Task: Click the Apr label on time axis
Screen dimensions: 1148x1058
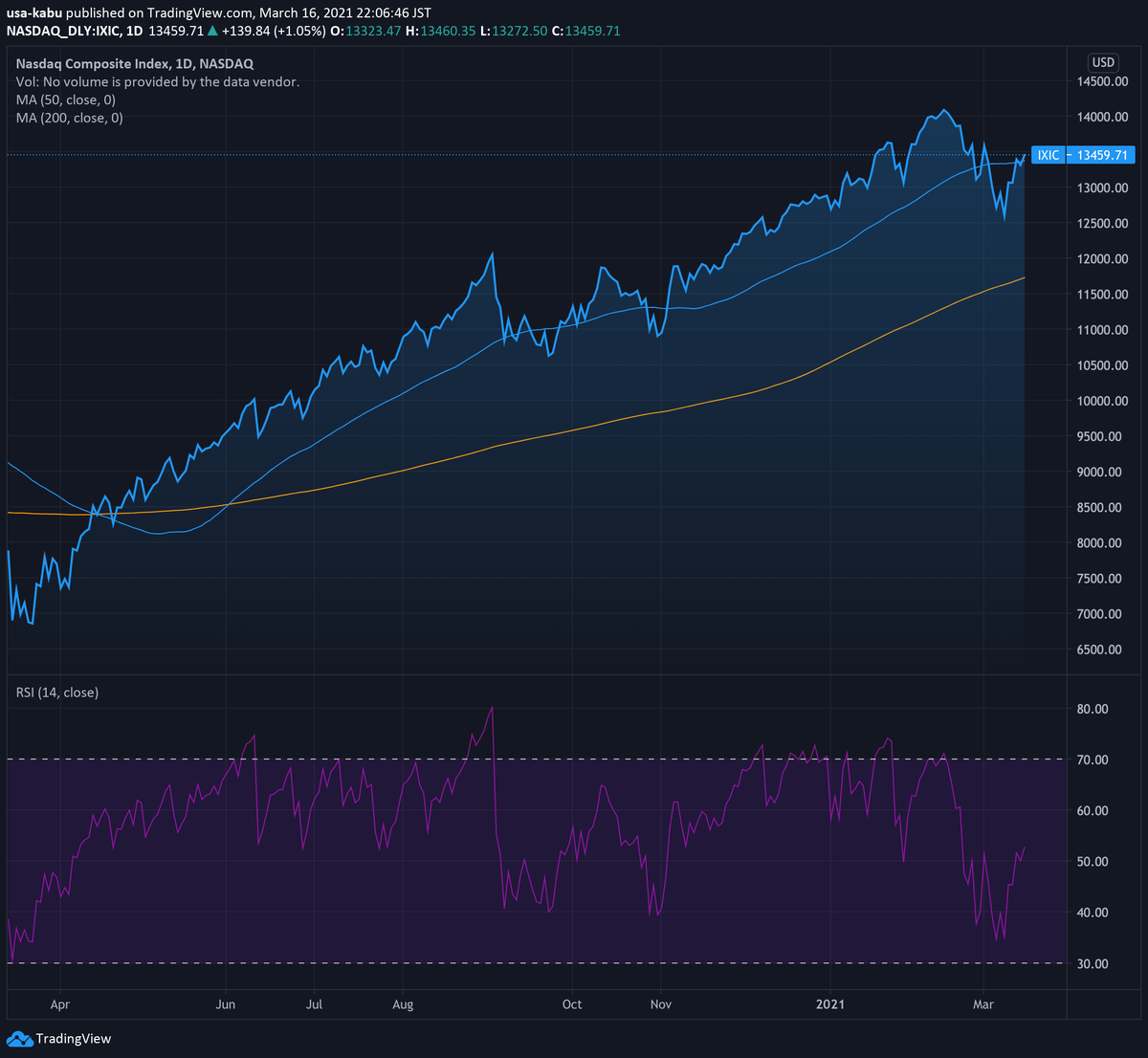Action: click(x=59, y=1004)
